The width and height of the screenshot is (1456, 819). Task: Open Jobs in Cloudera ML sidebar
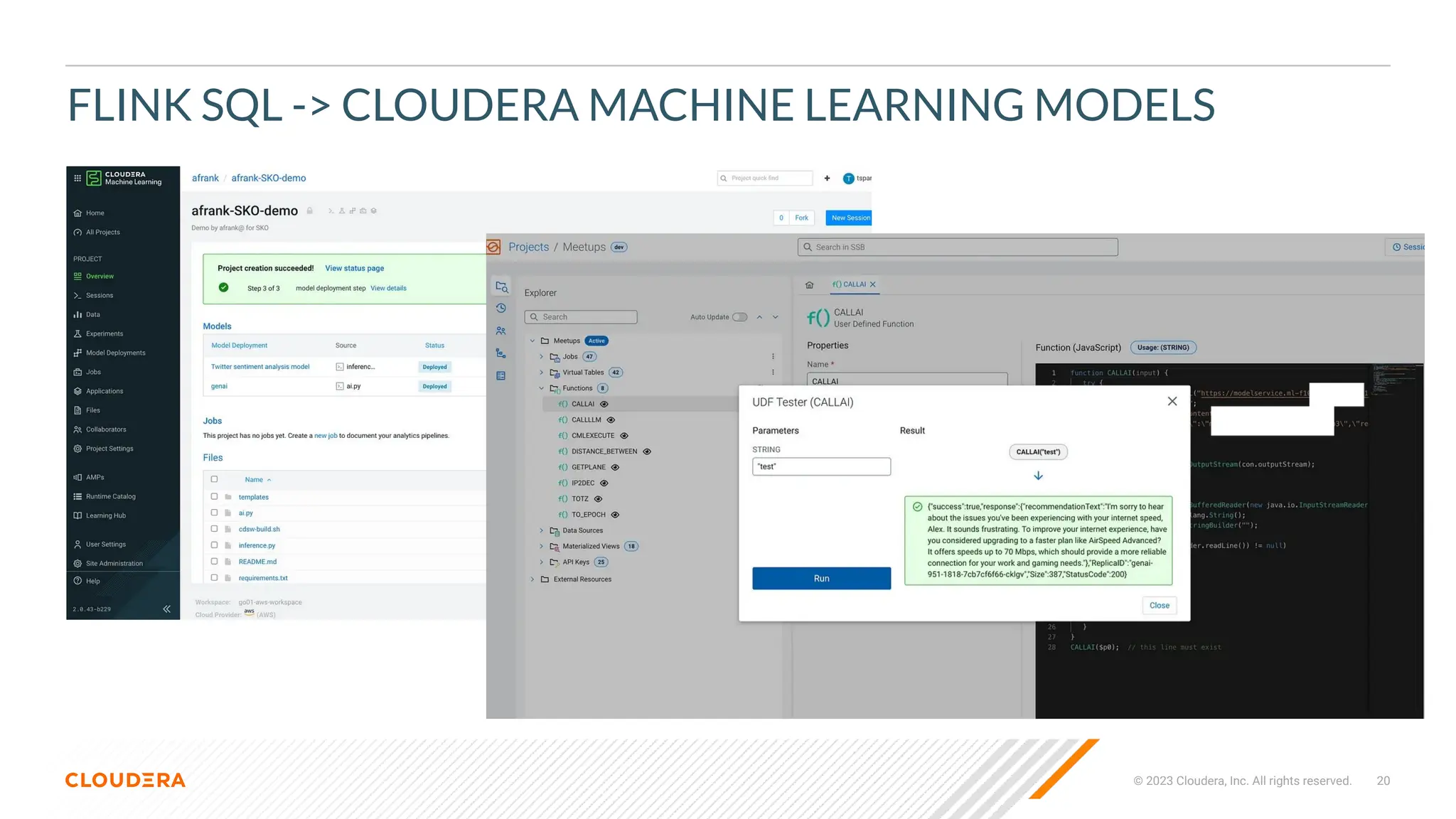(x=87, y=373)
